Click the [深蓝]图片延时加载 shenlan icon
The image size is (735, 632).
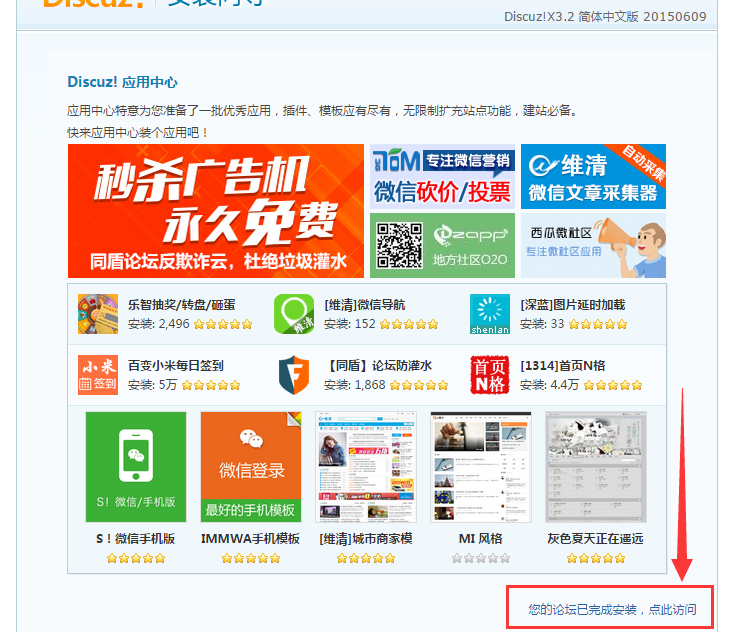point(490,314)
